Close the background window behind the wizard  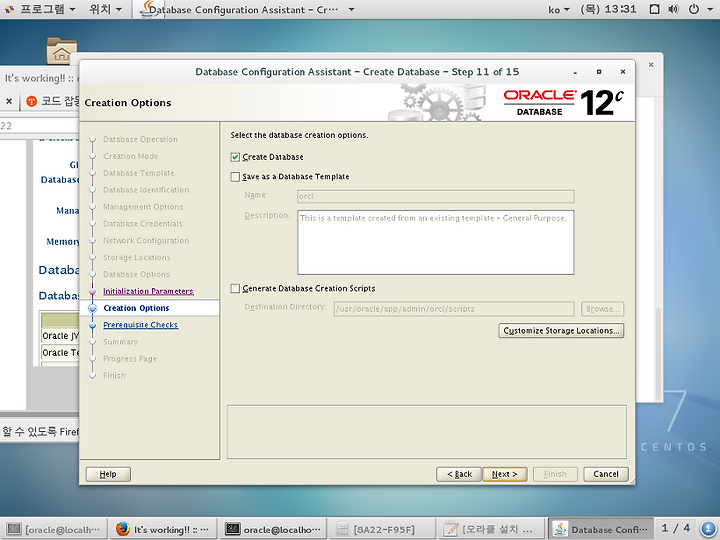(x=651, y=65)
